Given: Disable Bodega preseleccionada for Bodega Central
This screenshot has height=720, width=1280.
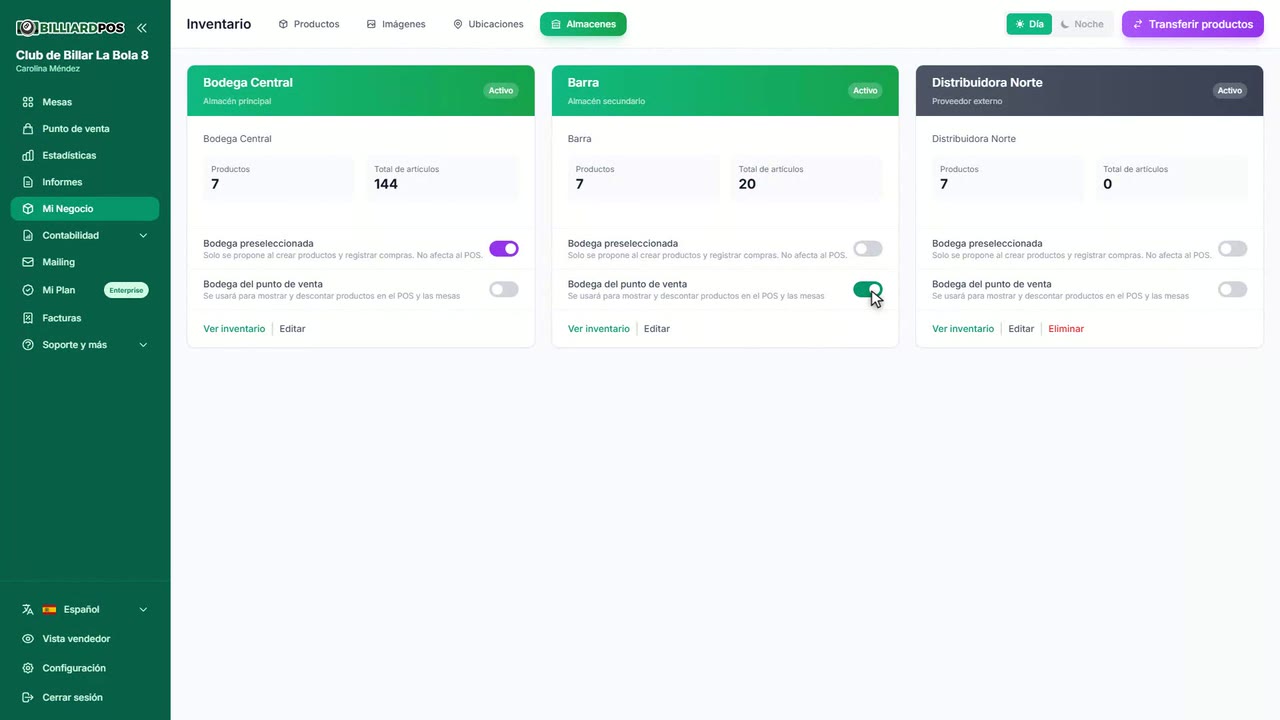Looking at the screenshot, I should pos(504,248).
